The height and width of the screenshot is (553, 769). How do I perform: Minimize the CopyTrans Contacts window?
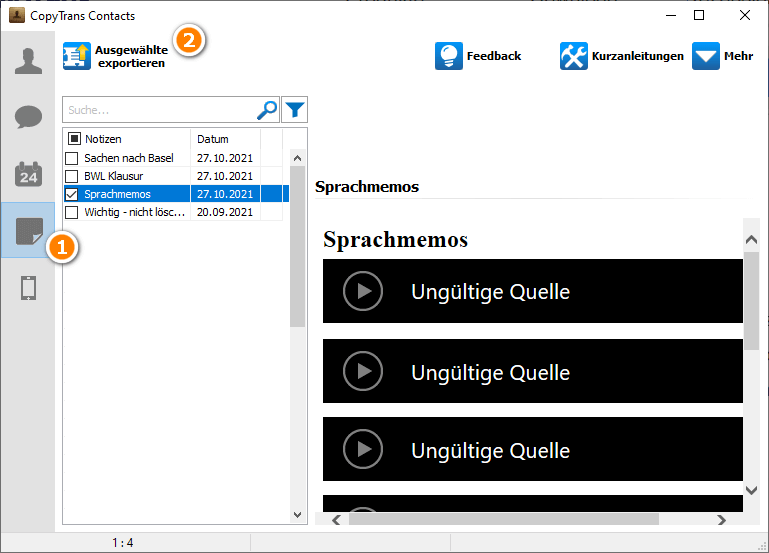point(671,15)
